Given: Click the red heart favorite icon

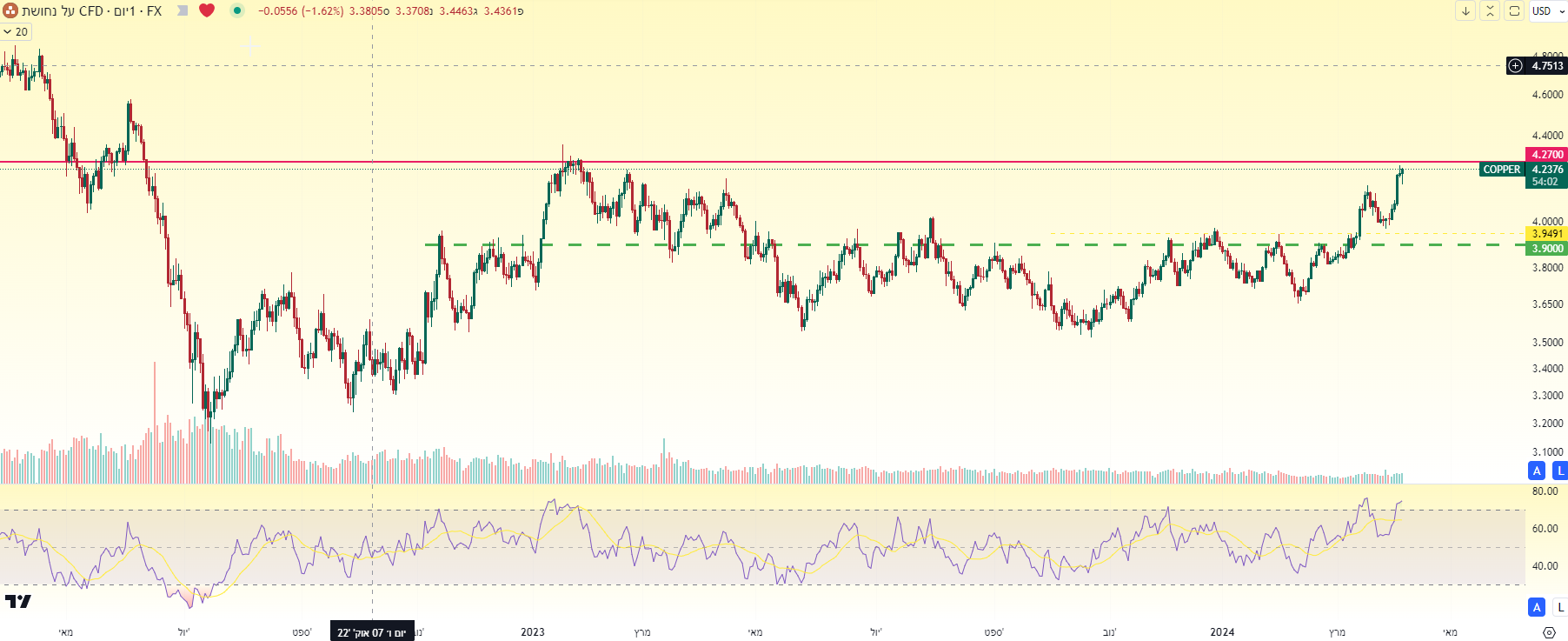Looking at the screenshot, I should tap(207, 10).
